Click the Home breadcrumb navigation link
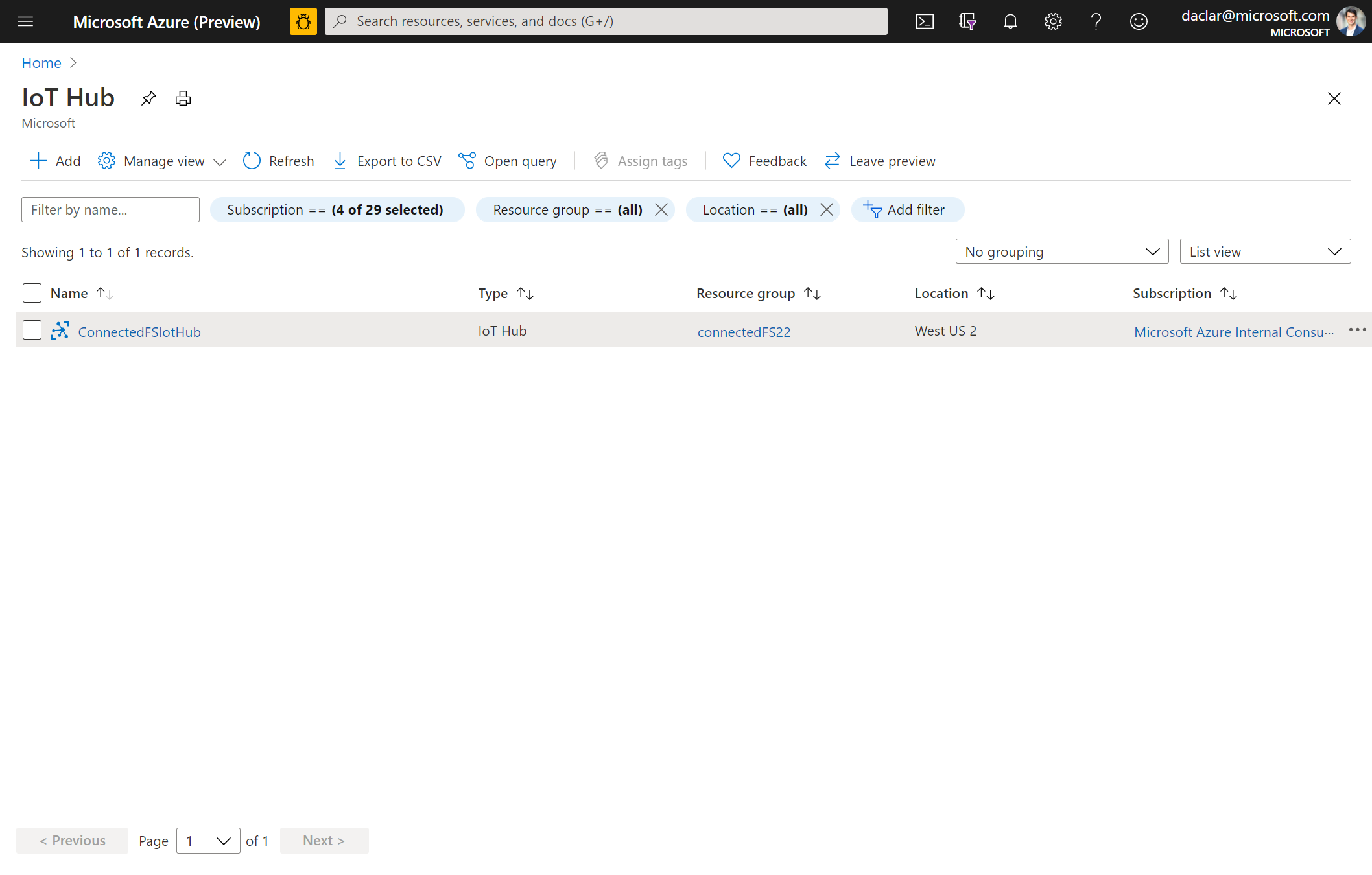The width and height of the screenshot is (1372, 875). pyautogui.click(x=41, y=62)
